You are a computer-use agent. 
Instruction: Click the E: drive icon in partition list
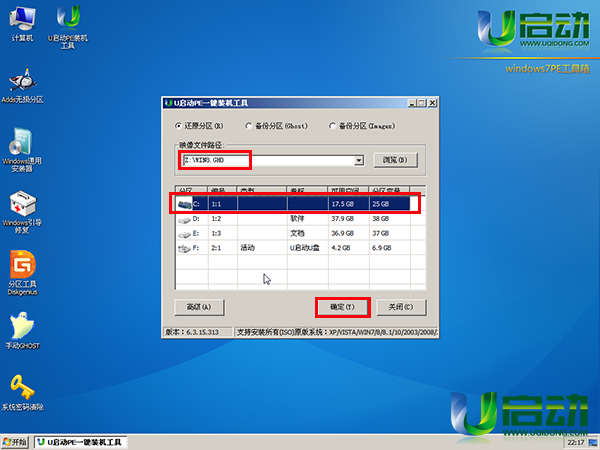(184, 234)
